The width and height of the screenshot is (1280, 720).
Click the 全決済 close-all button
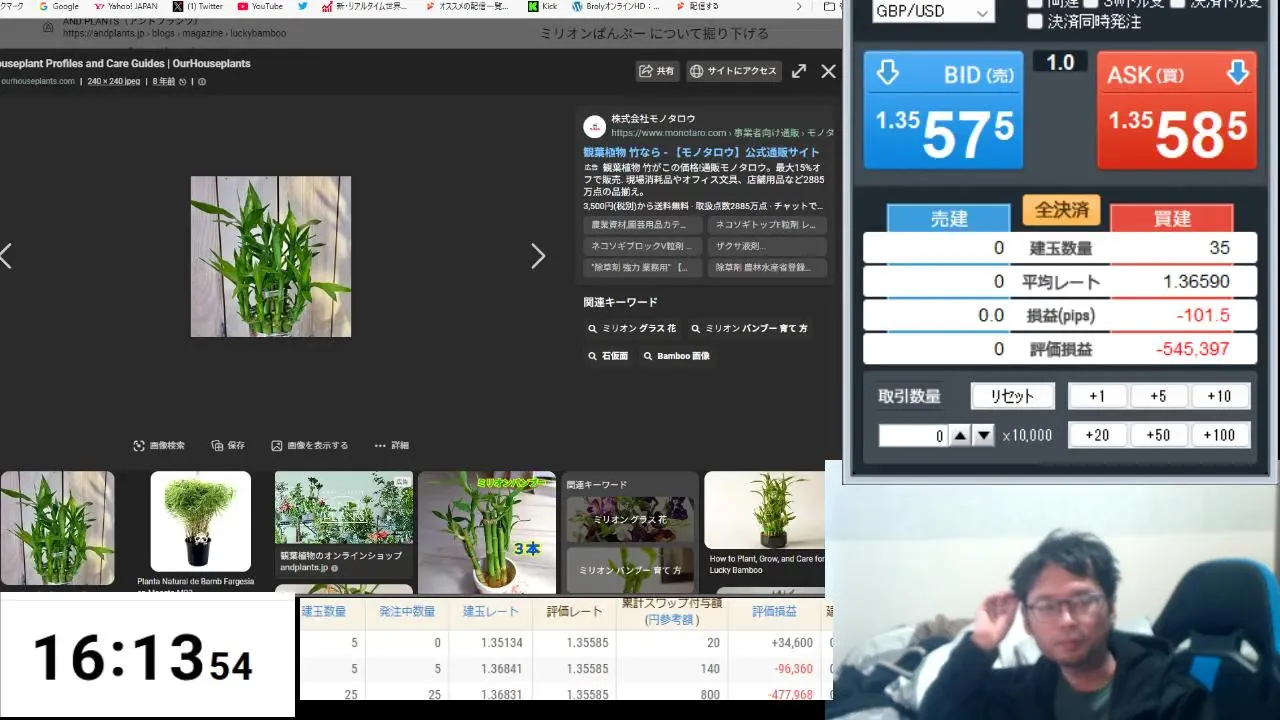1061,211
